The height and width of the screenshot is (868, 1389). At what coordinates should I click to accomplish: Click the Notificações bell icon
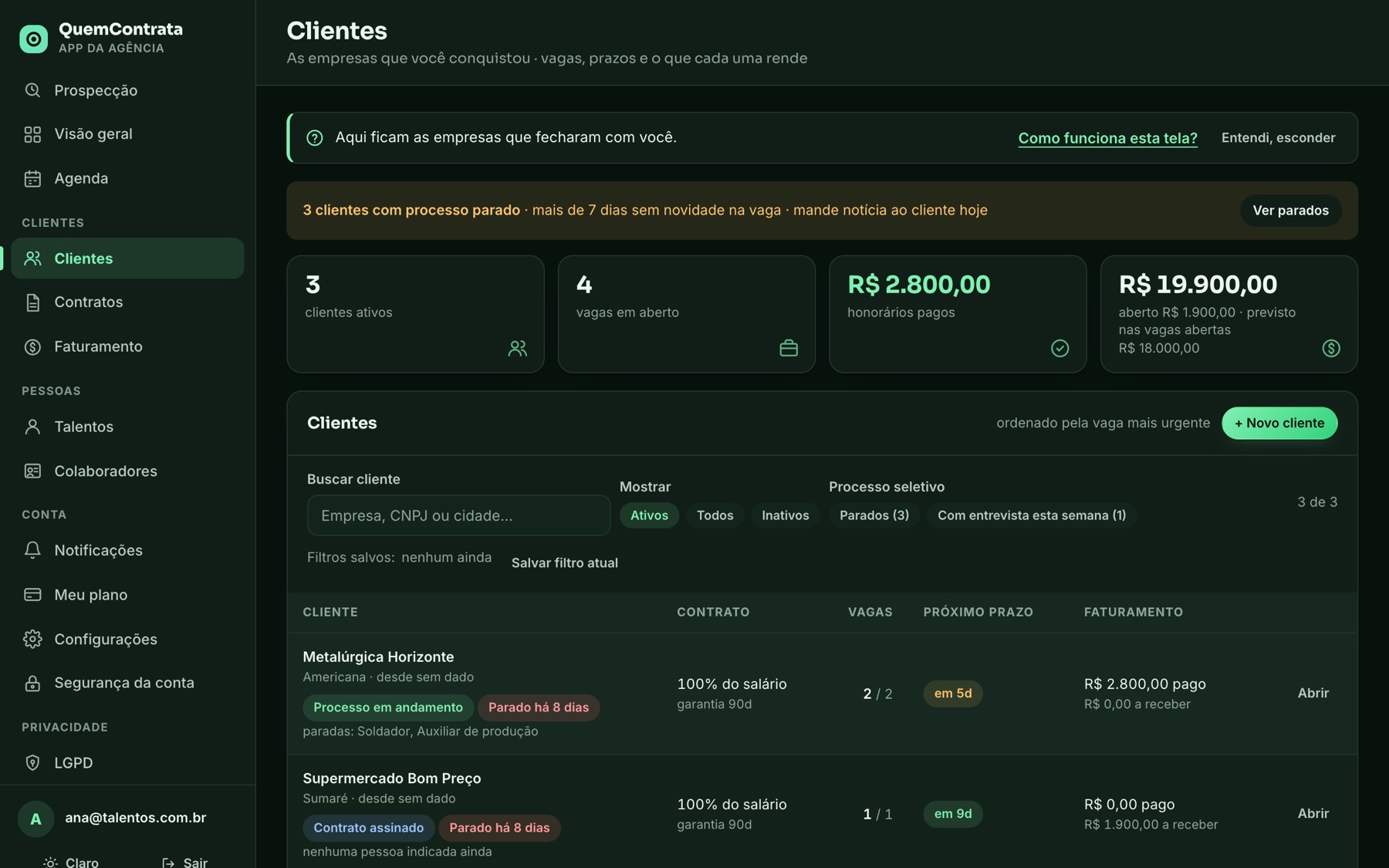point(32,550)
